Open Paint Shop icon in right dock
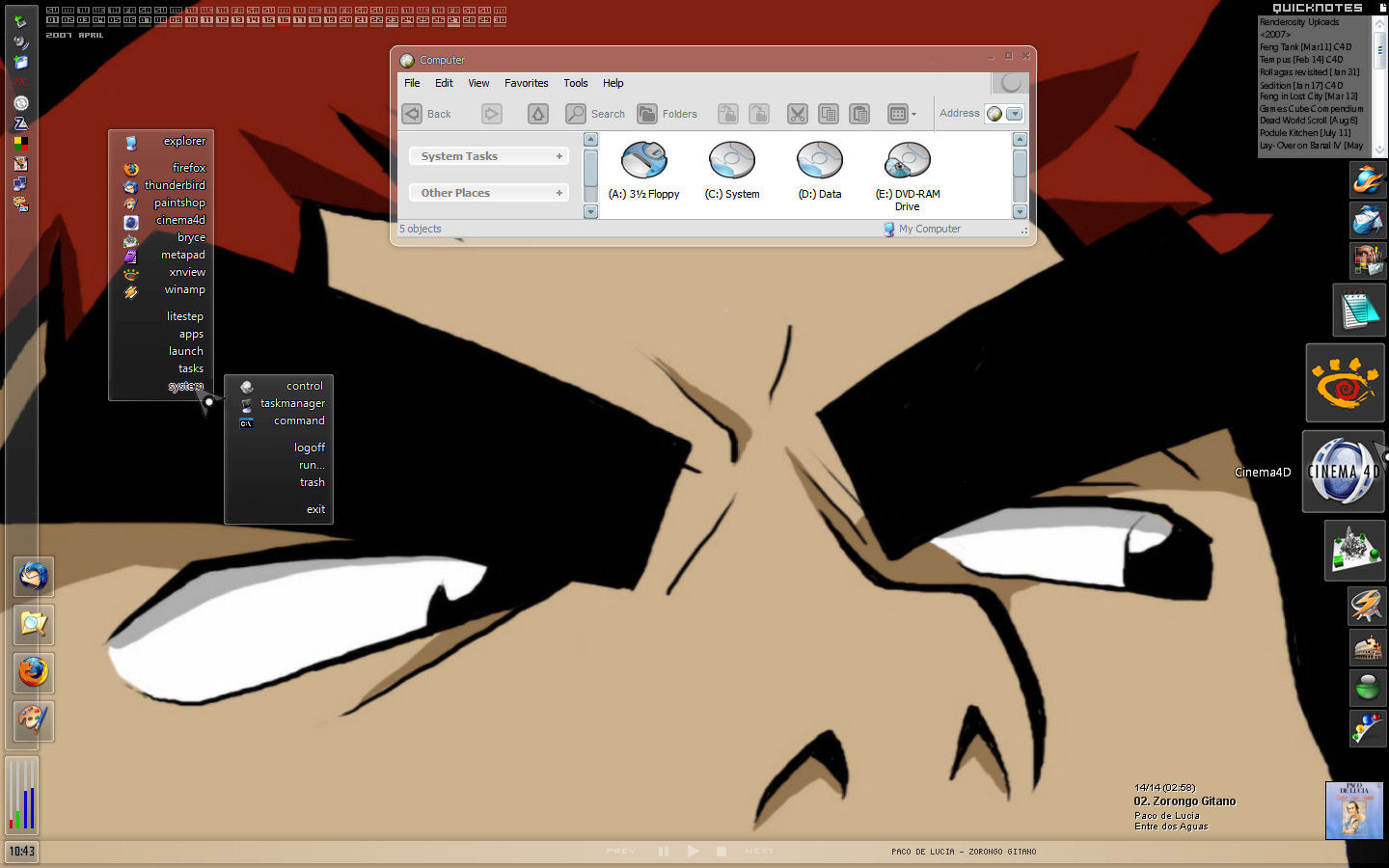Image resolution: width=1389 pixels, height=868 pixels. coord(1368,260)
